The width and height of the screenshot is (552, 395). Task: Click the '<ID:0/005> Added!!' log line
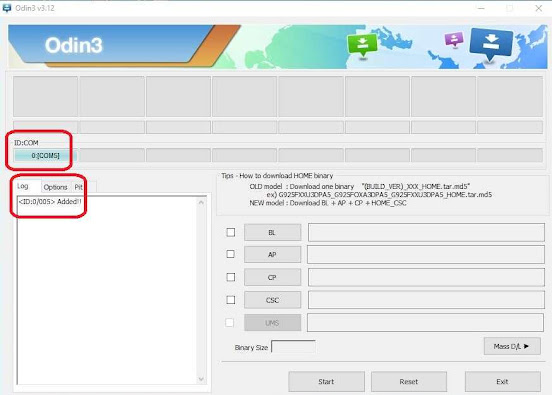pos(50,202)
